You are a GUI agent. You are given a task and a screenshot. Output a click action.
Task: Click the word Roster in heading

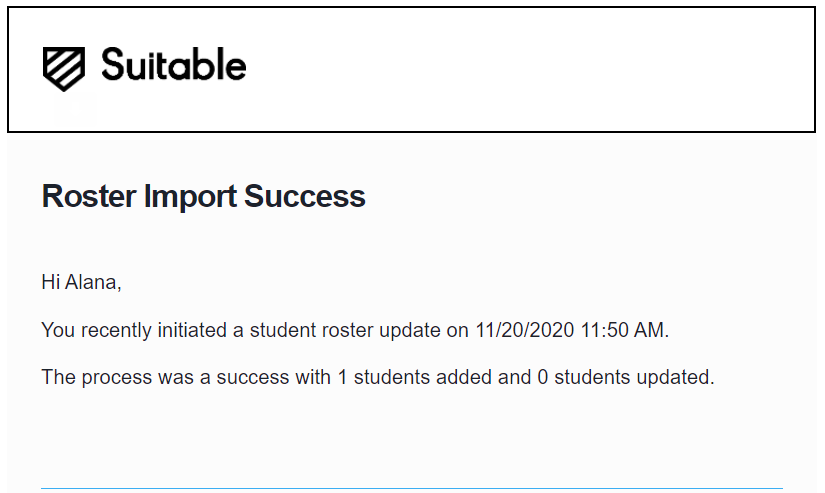tap(89, 196)
